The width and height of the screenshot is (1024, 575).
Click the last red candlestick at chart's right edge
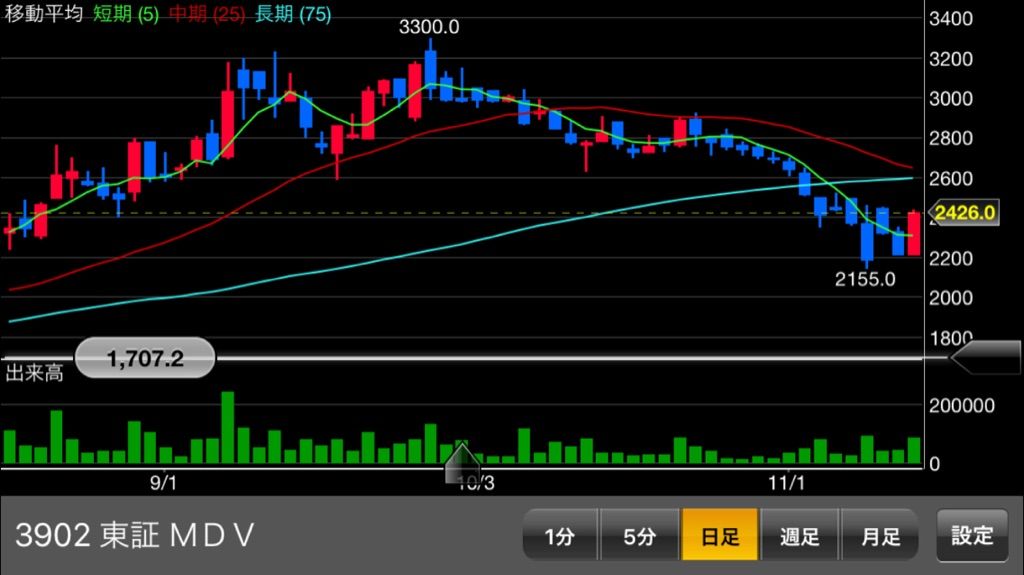914,233
